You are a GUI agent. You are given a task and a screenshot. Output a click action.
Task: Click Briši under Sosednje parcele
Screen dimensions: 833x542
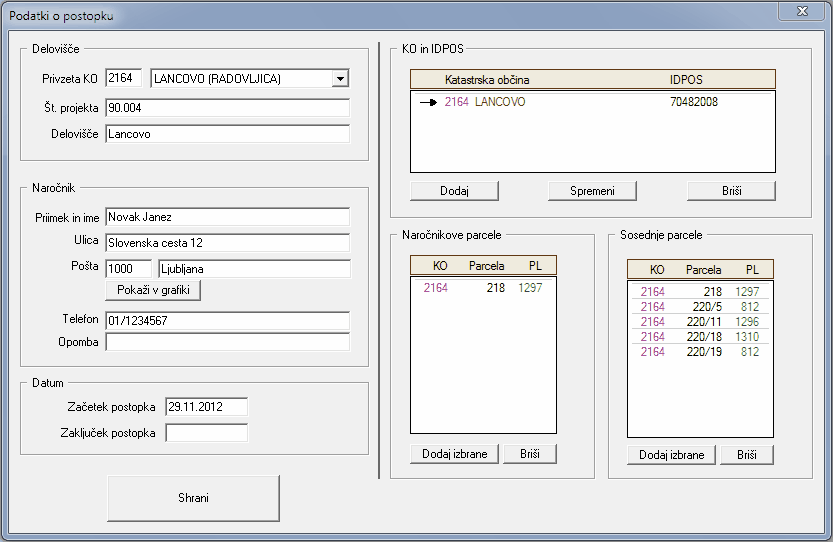746,455
